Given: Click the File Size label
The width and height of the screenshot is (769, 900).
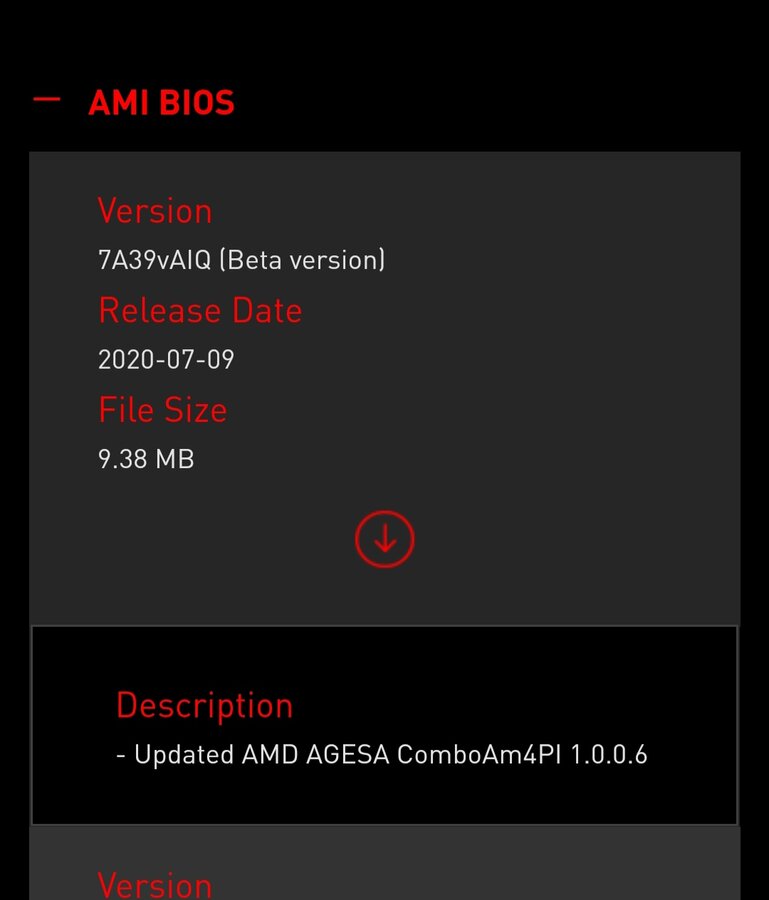Looking at the screenshot, I should point(162,410).
